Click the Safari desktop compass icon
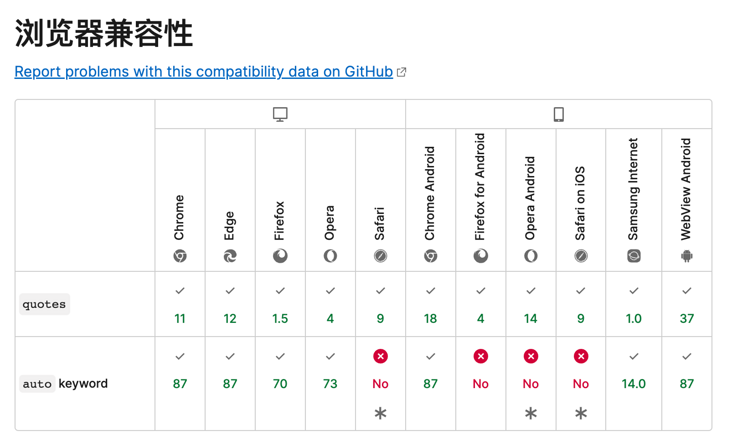The image size is (732, 436). point(380,256)
